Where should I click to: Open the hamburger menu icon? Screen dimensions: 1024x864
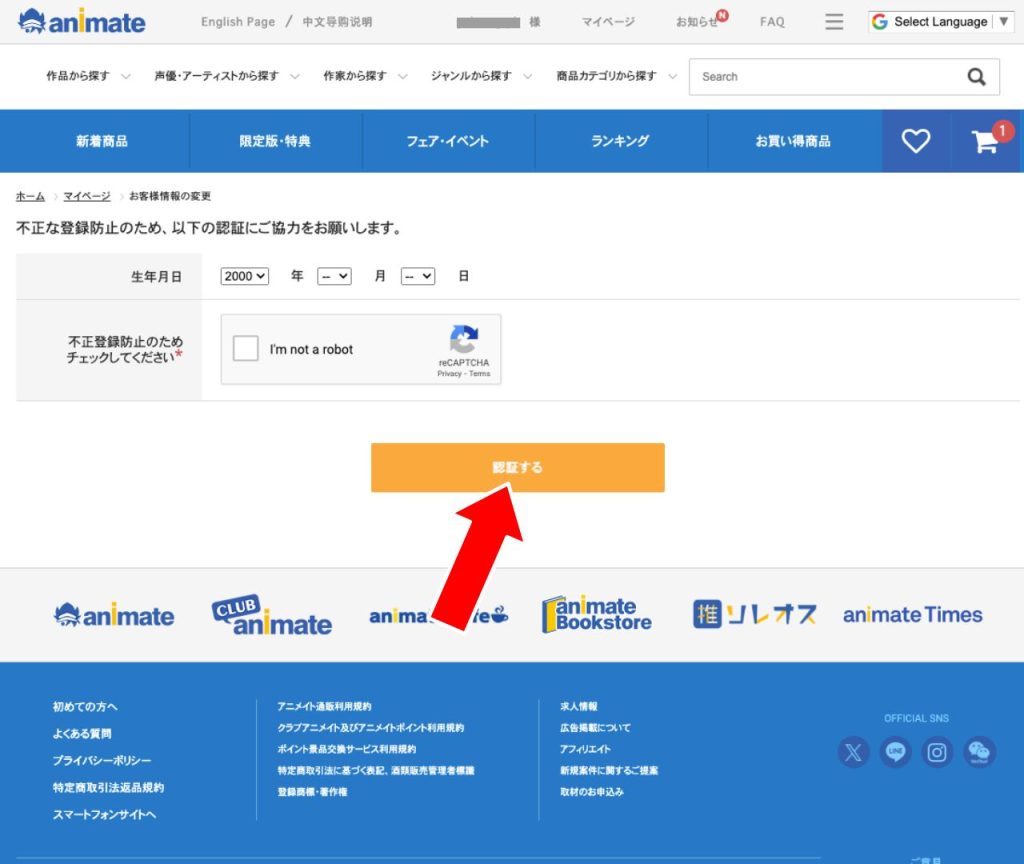click(834, 22)
